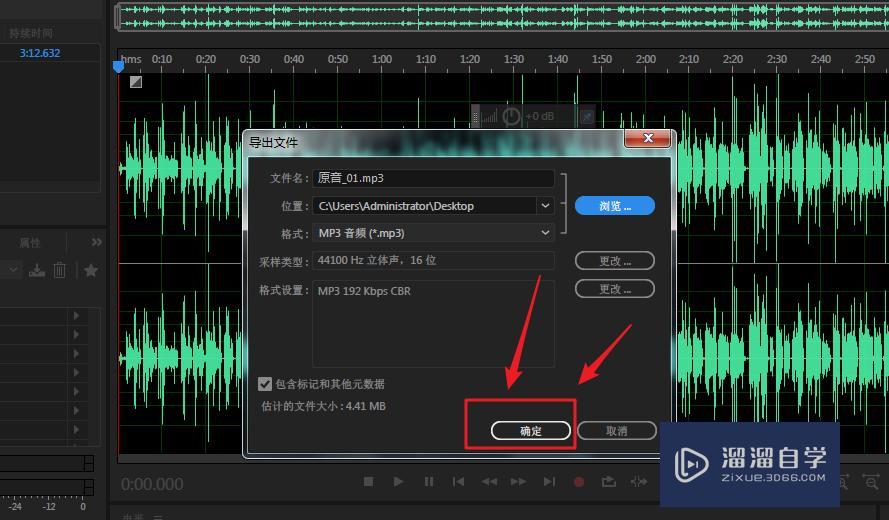The image size is (889, 520).
Task: Click 更改 beside 采样类型
Action: coord(615,261)
